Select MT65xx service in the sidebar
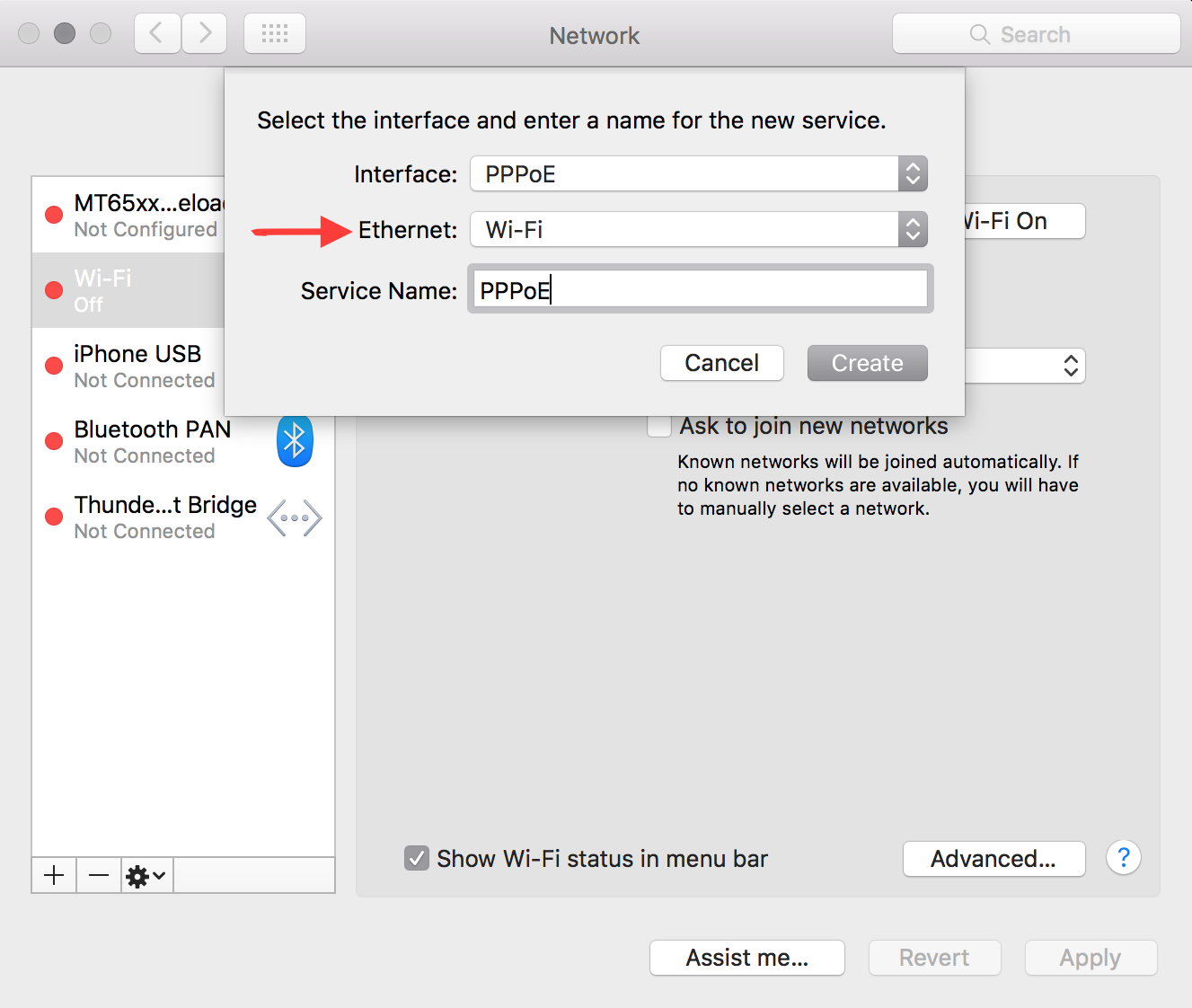This screenshot has height=1008, width=1192. (x=128, y=215)
